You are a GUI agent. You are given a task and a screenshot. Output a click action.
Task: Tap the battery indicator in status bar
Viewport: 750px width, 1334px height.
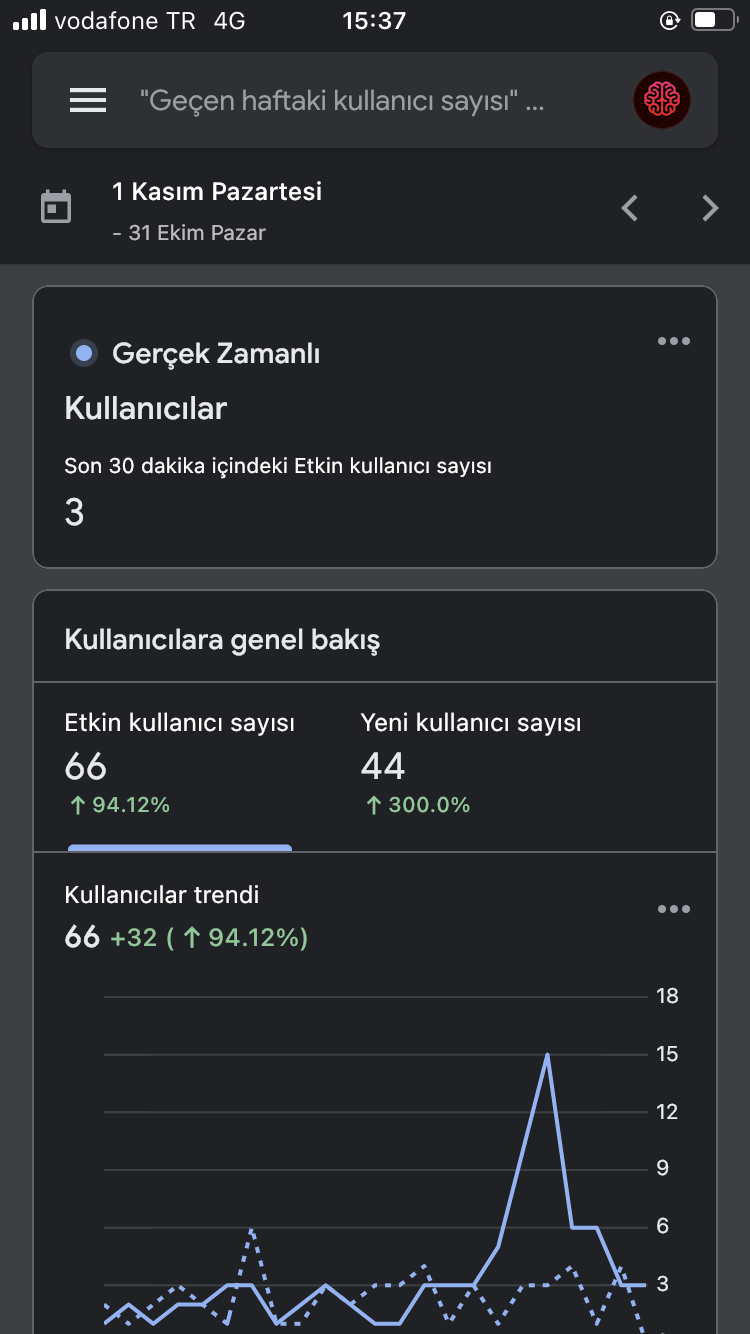click(713, 20)
